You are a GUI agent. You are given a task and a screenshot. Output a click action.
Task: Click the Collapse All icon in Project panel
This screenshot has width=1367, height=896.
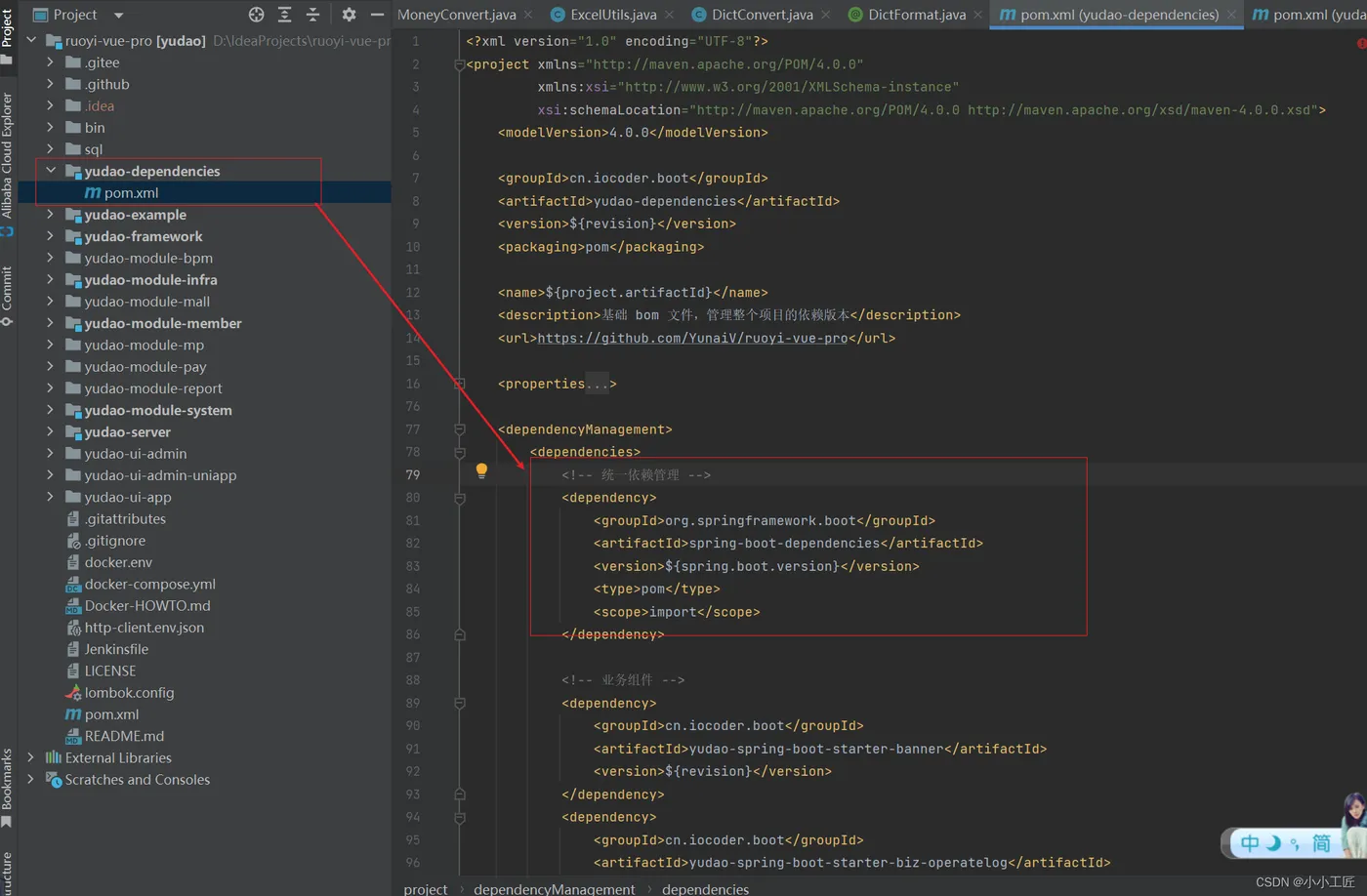(x=312, y=15)
